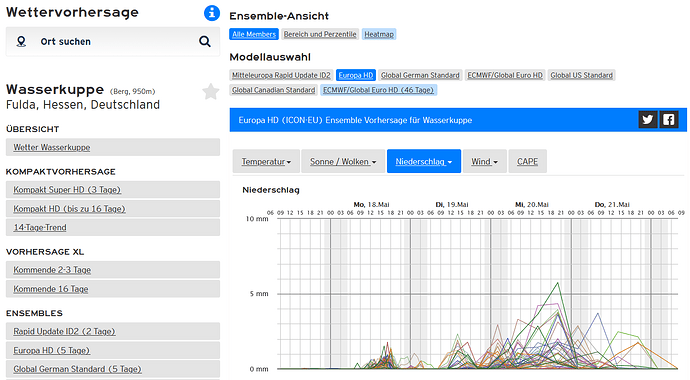This screenshot has width=690, height=380.
Task: Click the Modellauswahl heading
Action: [270, 57]
